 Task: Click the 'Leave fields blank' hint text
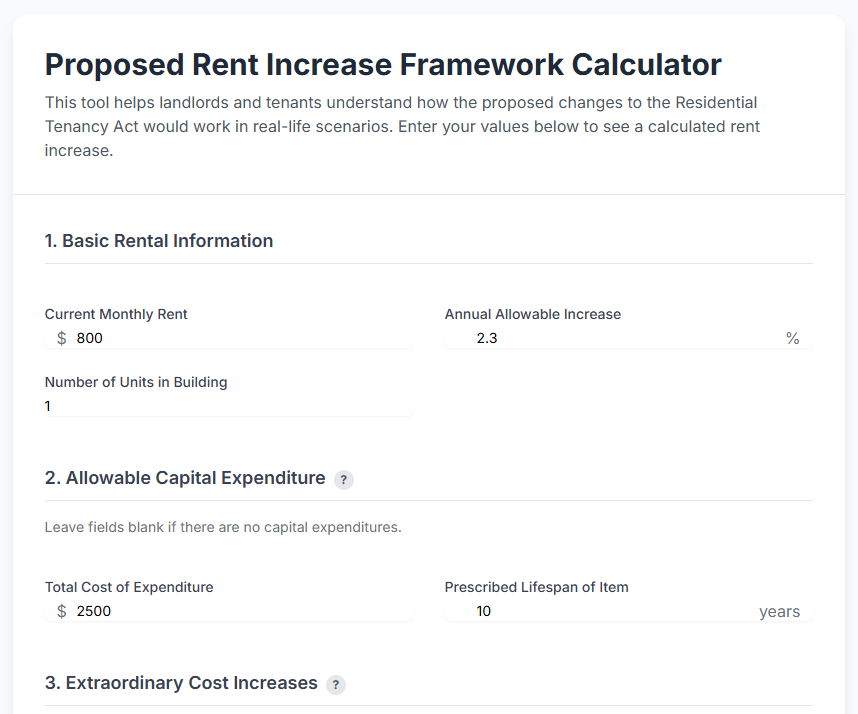(222, 527)
